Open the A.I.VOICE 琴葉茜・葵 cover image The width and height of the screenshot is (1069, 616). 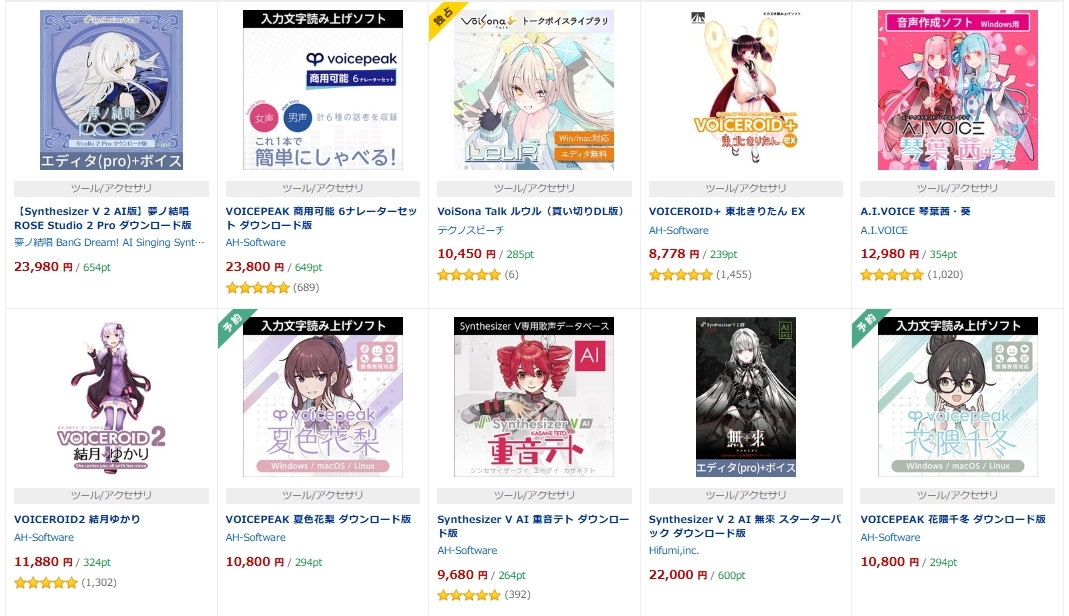click(x=957, y=90)
